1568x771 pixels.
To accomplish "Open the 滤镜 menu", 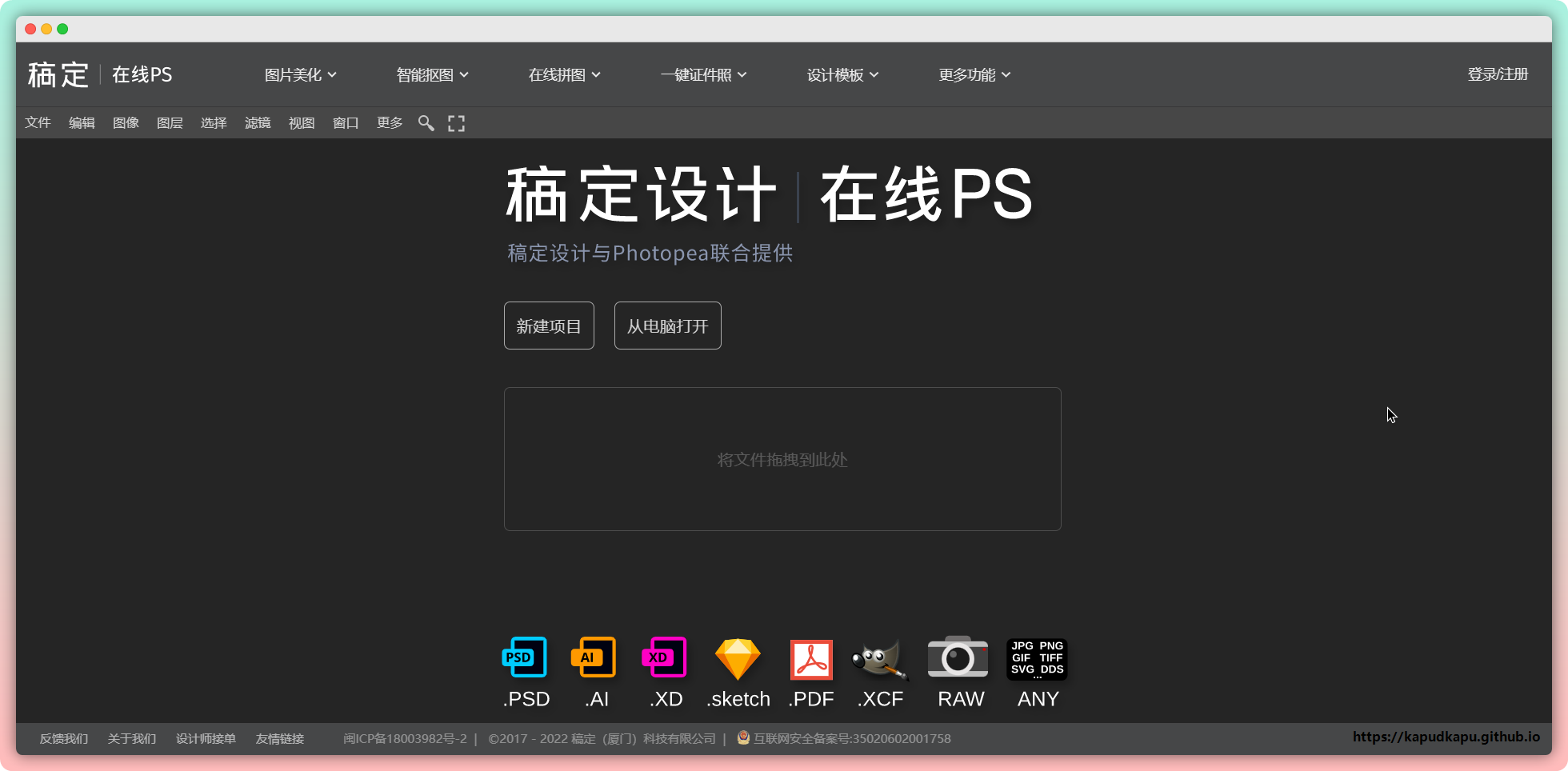I will tap(258, 123).
